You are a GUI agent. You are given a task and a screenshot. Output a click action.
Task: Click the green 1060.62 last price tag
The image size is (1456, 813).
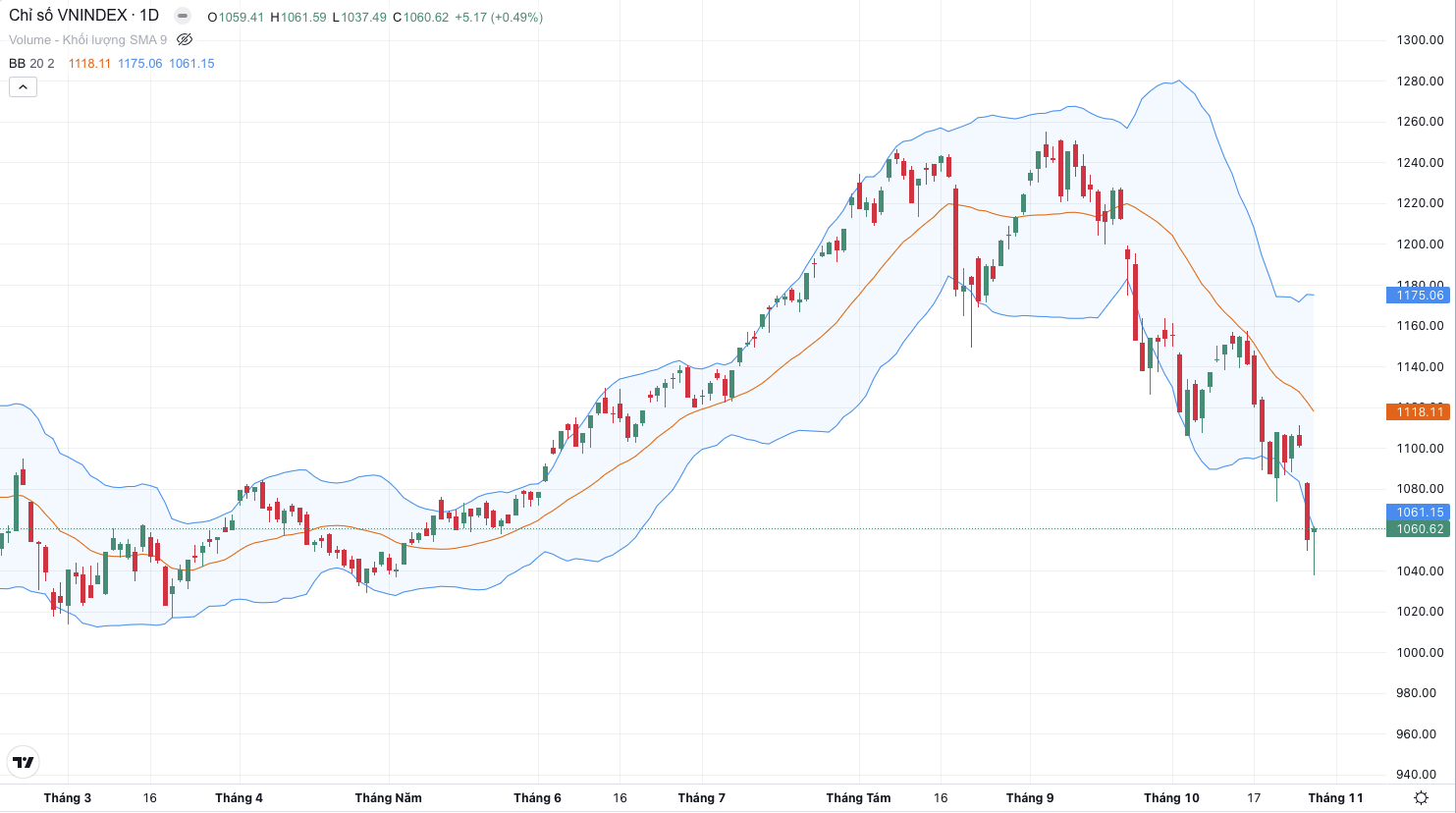point(1420,529)
